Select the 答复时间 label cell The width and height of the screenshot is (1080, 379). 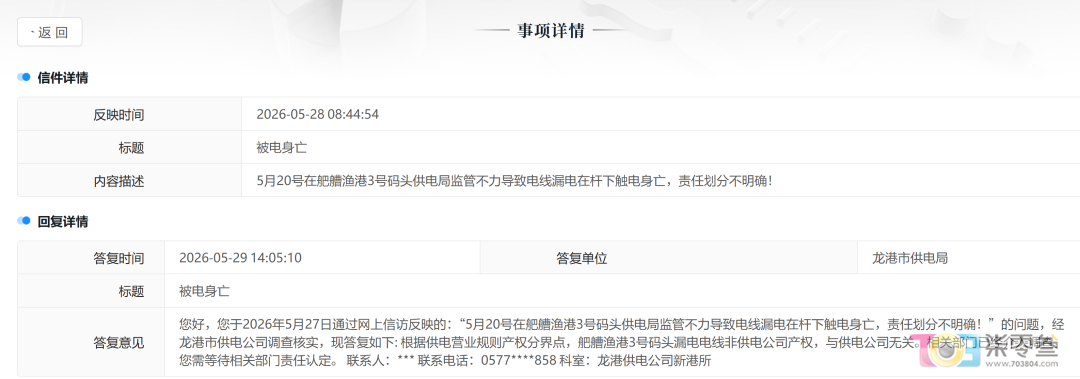click(91, 258)
